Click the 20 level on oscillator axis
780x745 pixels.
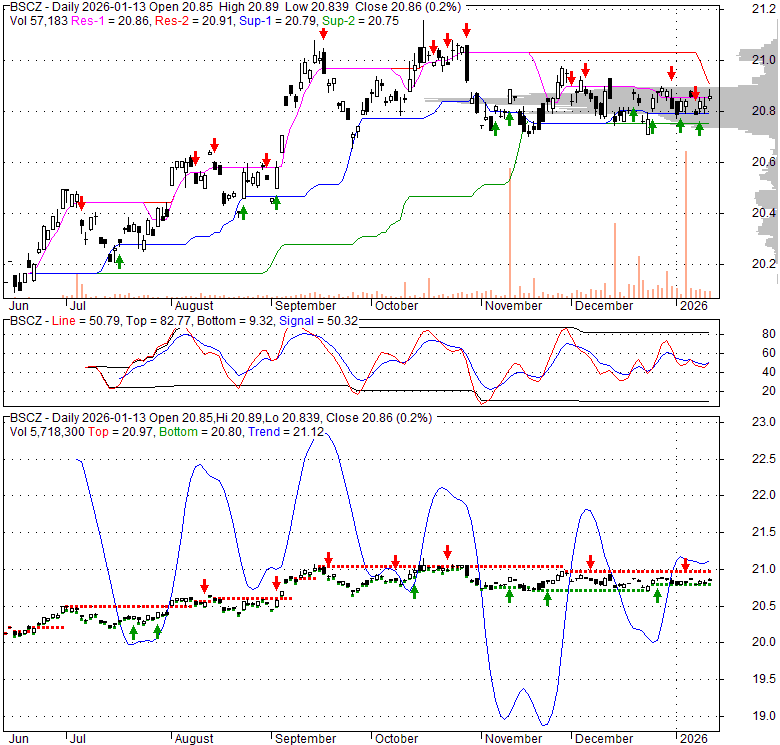769,390
